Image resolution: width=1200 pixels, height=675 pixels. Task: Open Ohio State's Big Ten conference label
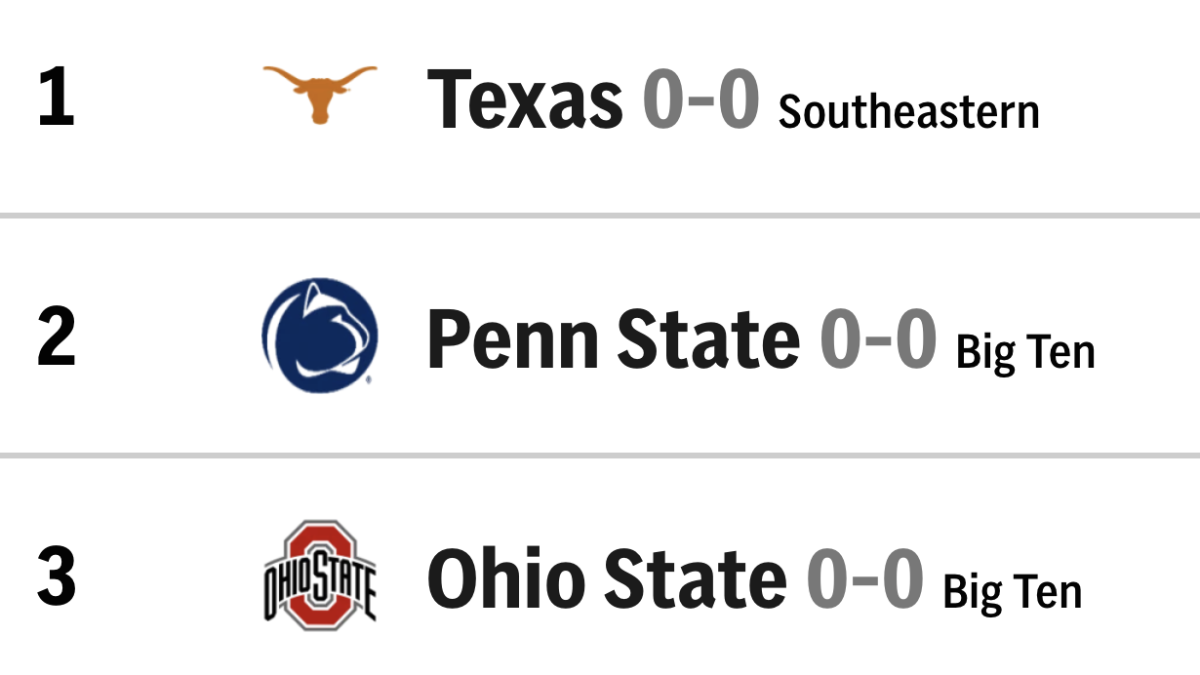click(1012, 592)
